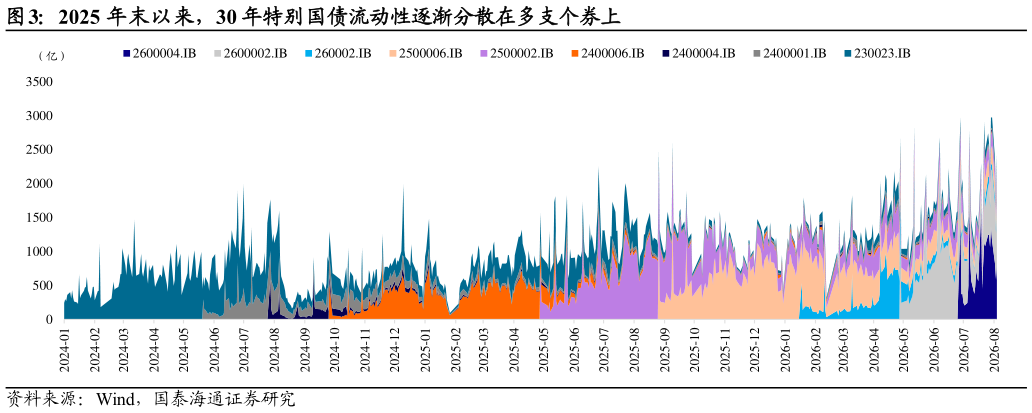
Task: Click x-axis date 2025-02
Action: pos(453,352)
